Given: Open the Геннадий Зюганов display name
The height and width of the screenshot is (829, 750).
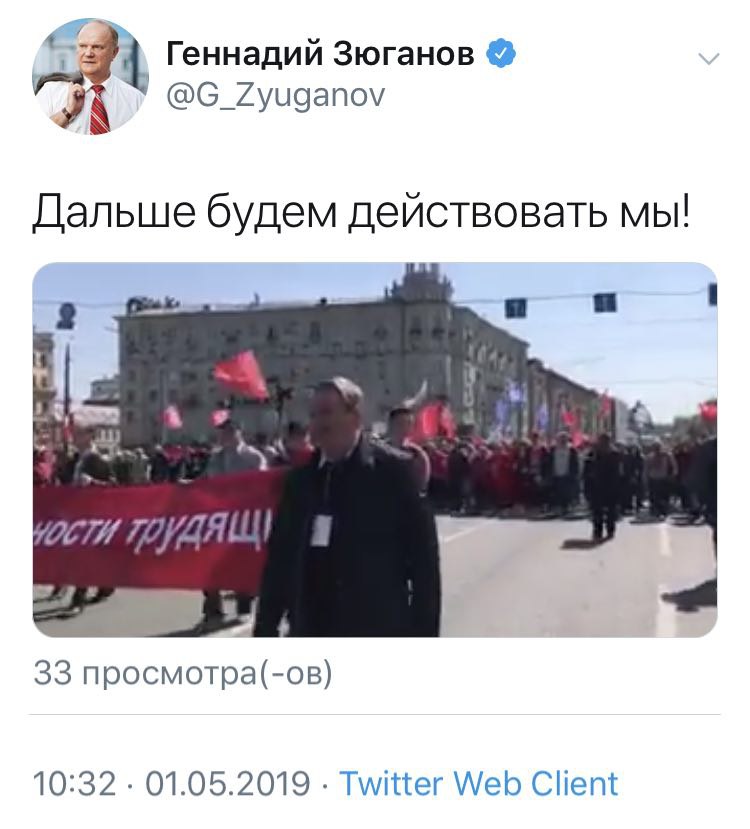Looking at the screenshot, I should 320,53.
